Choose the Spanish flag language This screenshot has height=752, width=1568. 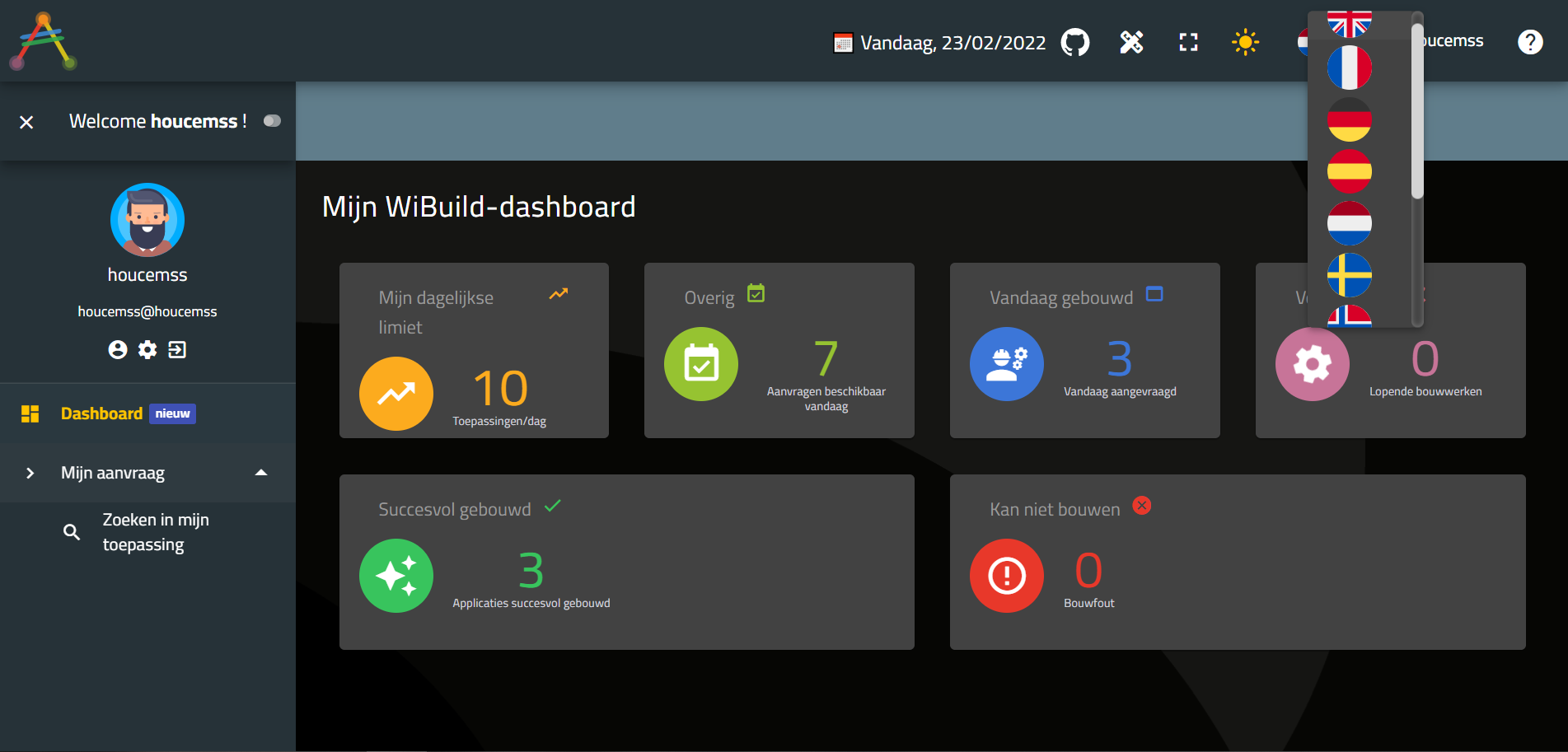(x=1350, y=171)
